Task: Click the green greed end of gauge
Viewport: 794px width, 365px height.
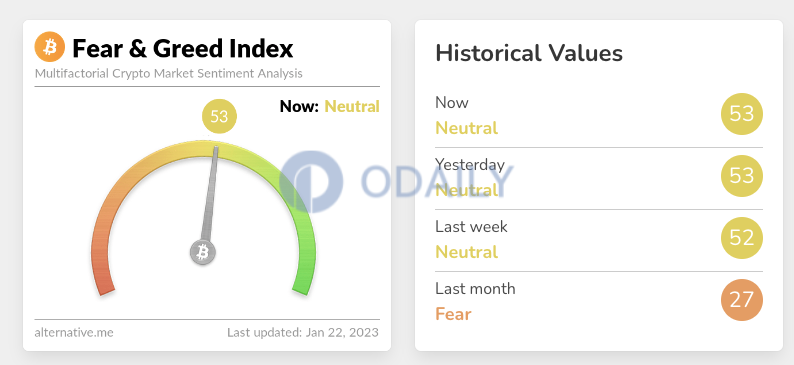Action: [300, 285]
